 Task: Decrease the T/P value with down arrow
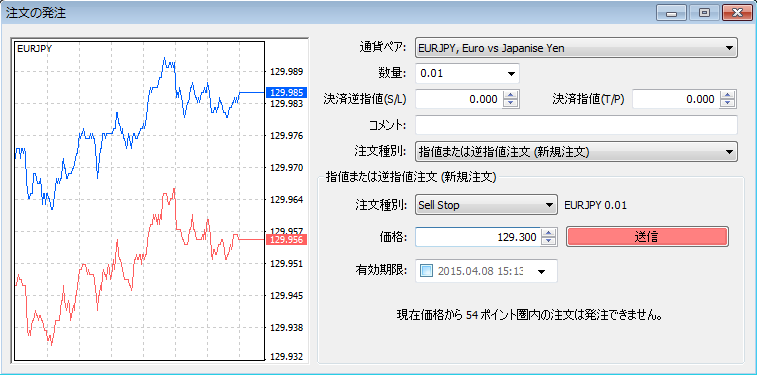coord(727,104)
